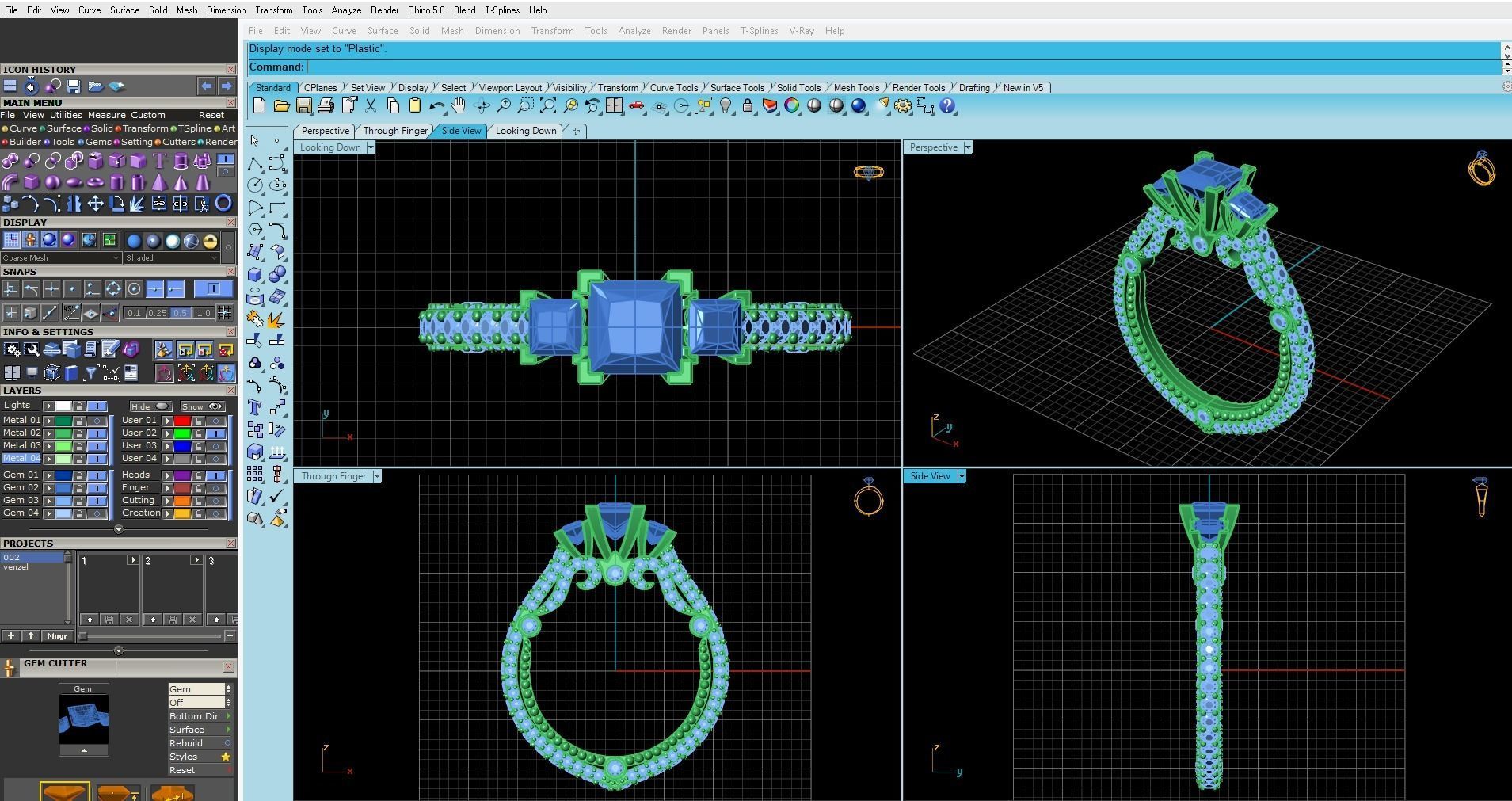1512x801 pixels.
Task: Click the New file icon in Standard toolbar
Action: click(259, 106)
